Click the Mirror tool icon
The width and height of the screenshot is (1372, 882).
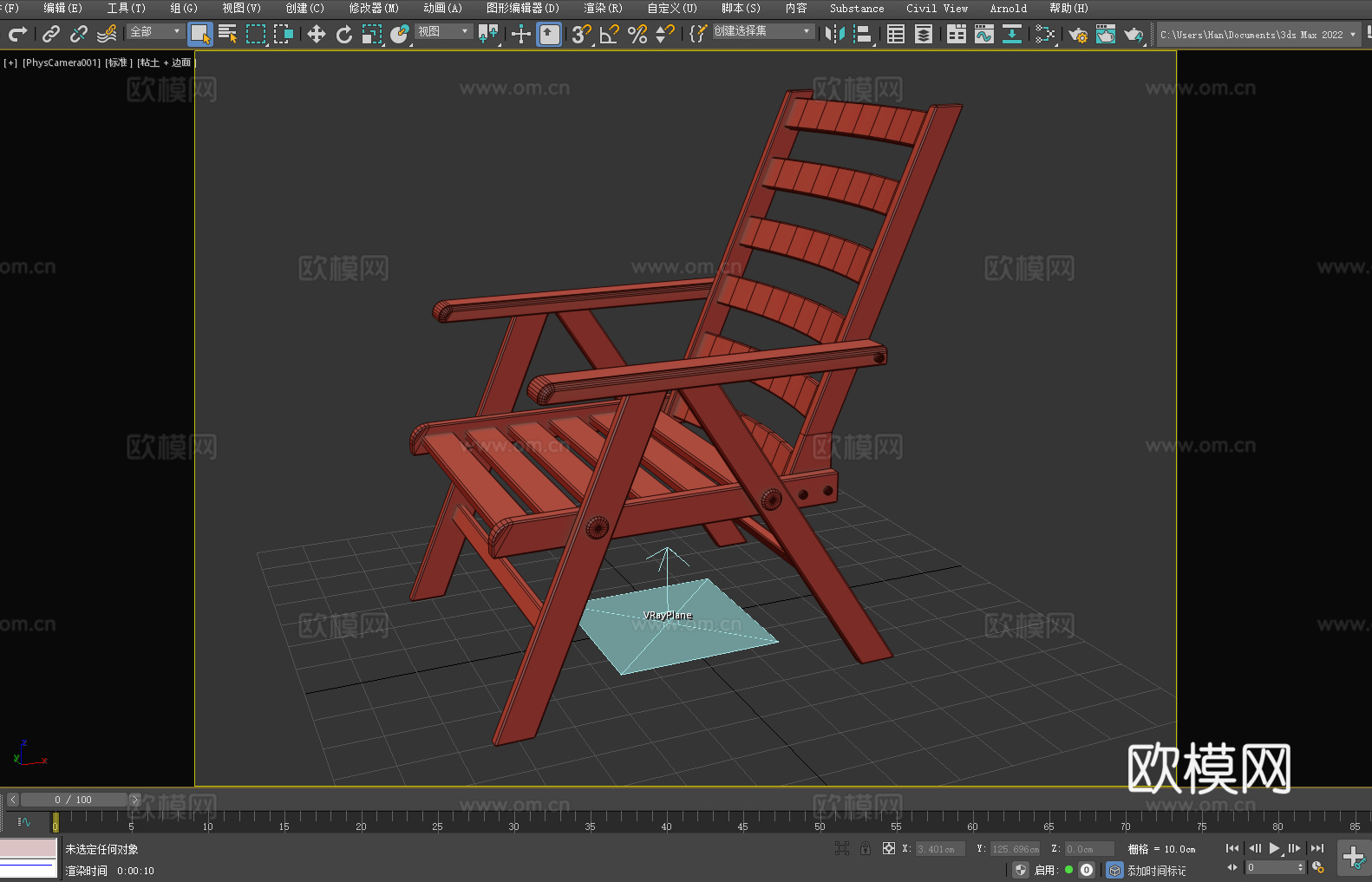[x=835, y=34]
